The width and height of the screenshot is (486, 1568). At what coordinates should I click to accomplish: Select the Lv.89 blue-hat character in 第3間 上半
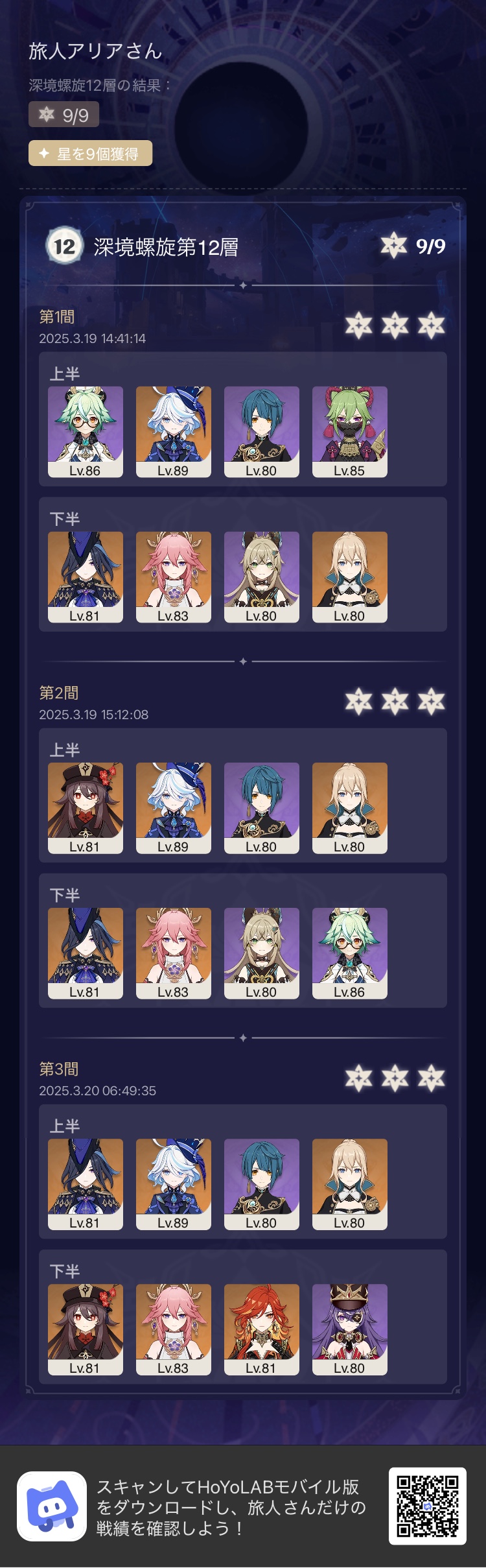pos(174,1184)
